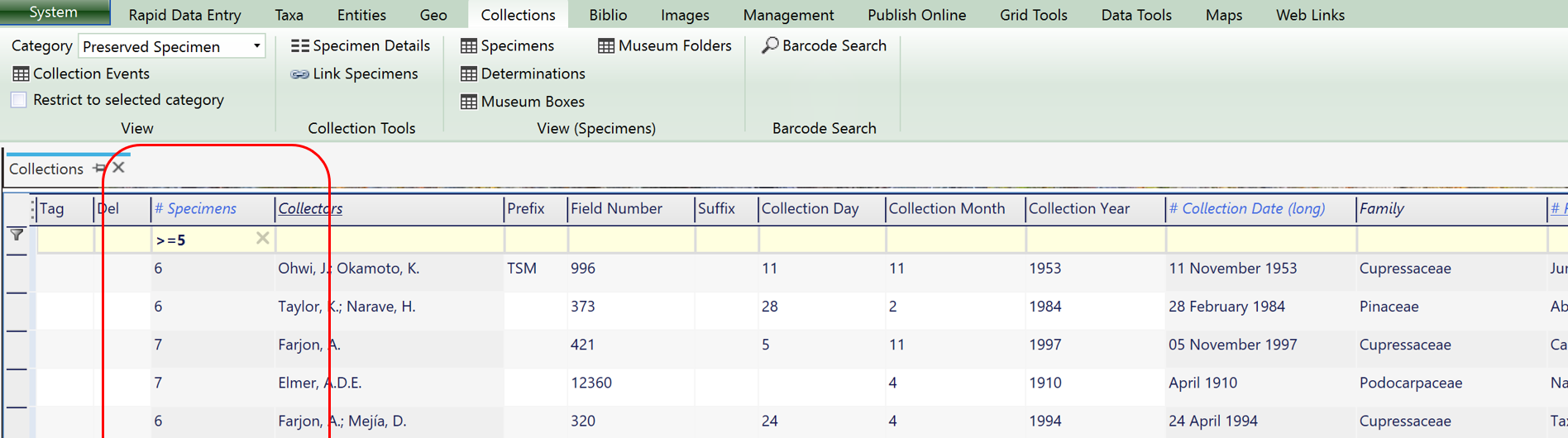Sort by Collectors column header
Viewport: 1568px width, 438px height.
coord(389,208)
